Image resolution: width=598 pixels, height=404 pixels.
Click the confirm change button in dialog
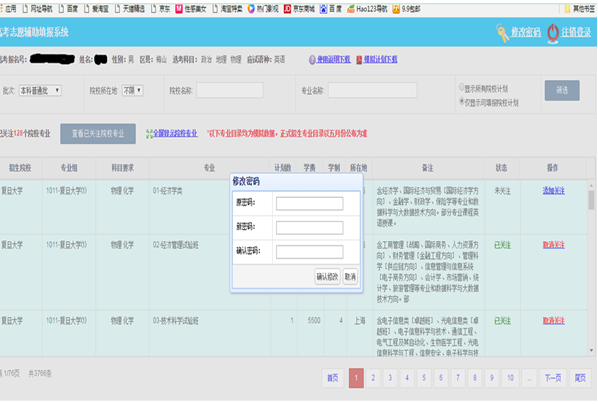point(327,277)
